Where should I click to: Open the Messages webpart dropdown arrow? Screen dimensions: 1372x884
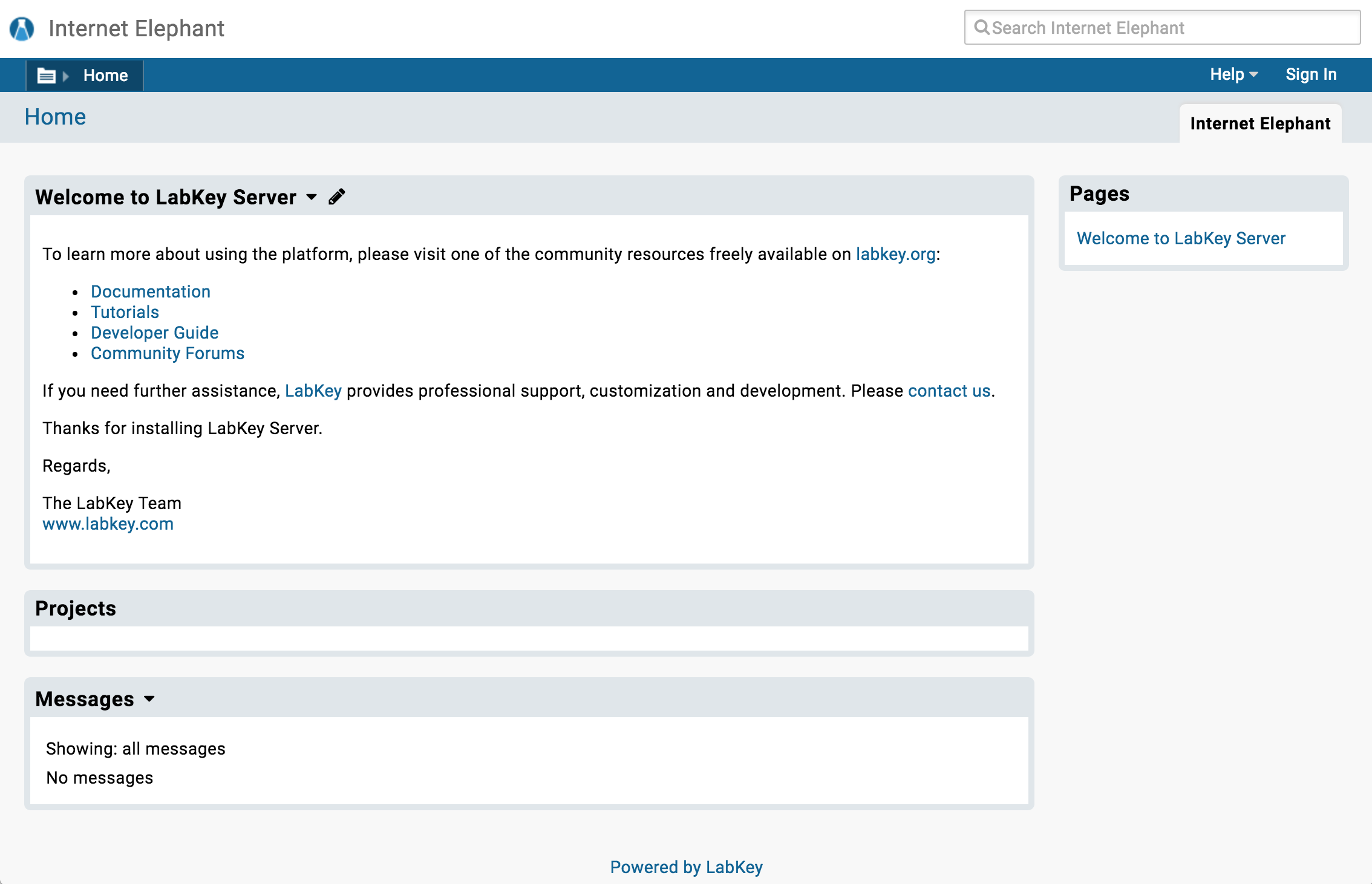click(149, 699)
